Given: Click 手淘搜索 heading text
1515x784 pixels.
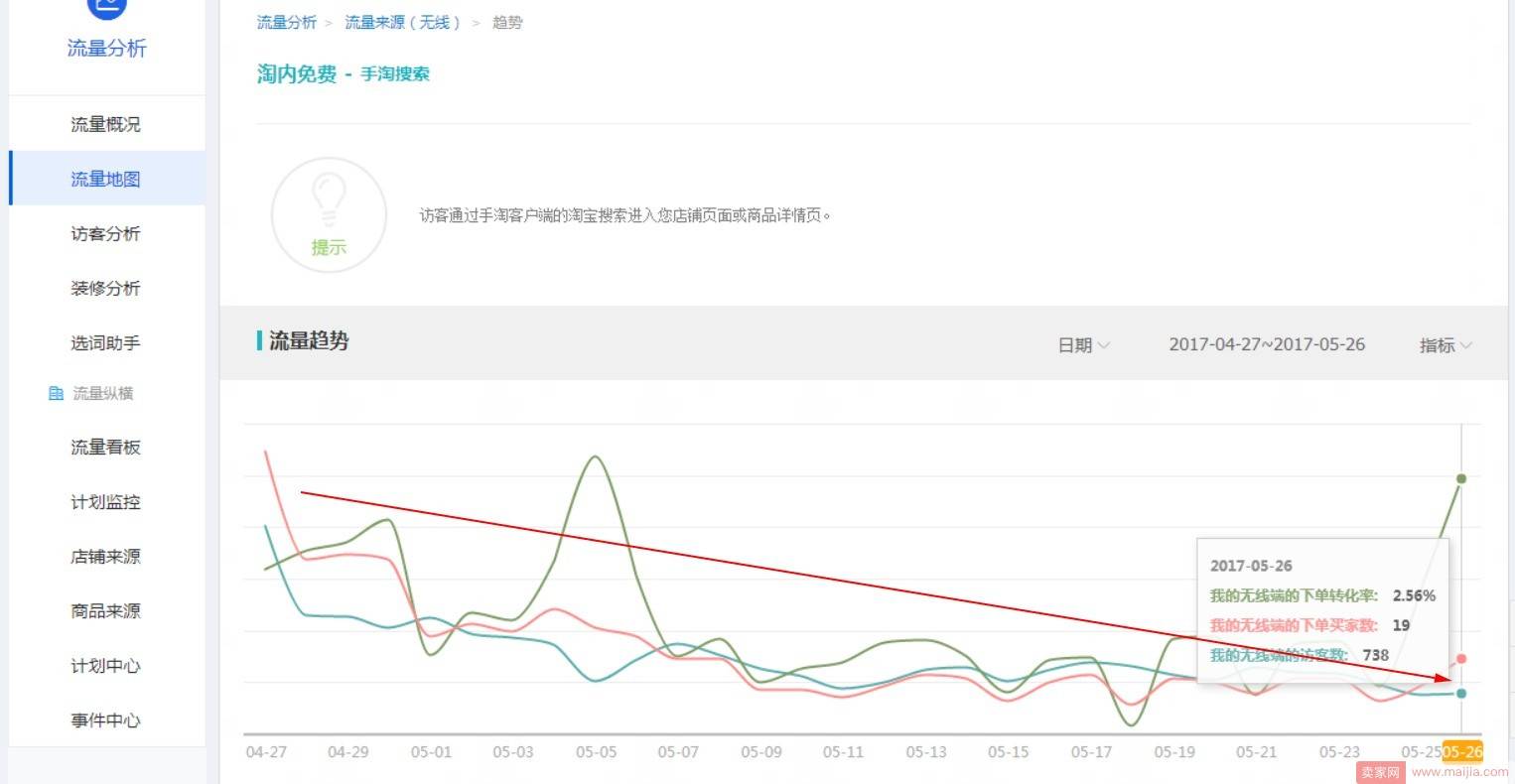Looking at the screenshot, I should pyautogui.click(x=395, y=73).
